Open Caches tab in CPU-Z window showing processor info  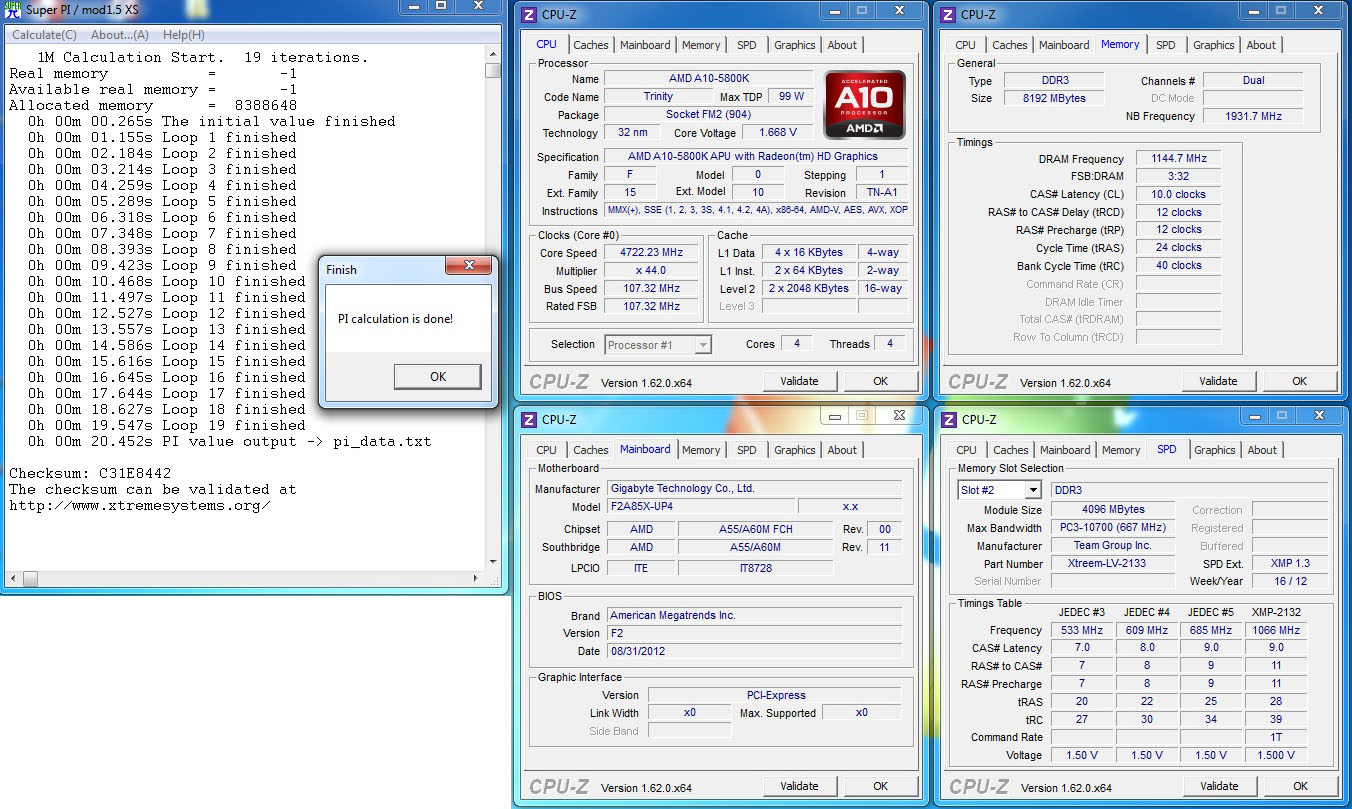click(x=591, y=45)
